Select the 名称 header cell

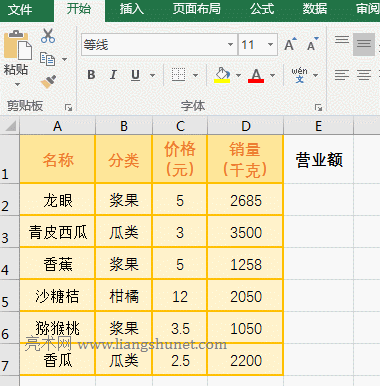(x=57, y=159)
